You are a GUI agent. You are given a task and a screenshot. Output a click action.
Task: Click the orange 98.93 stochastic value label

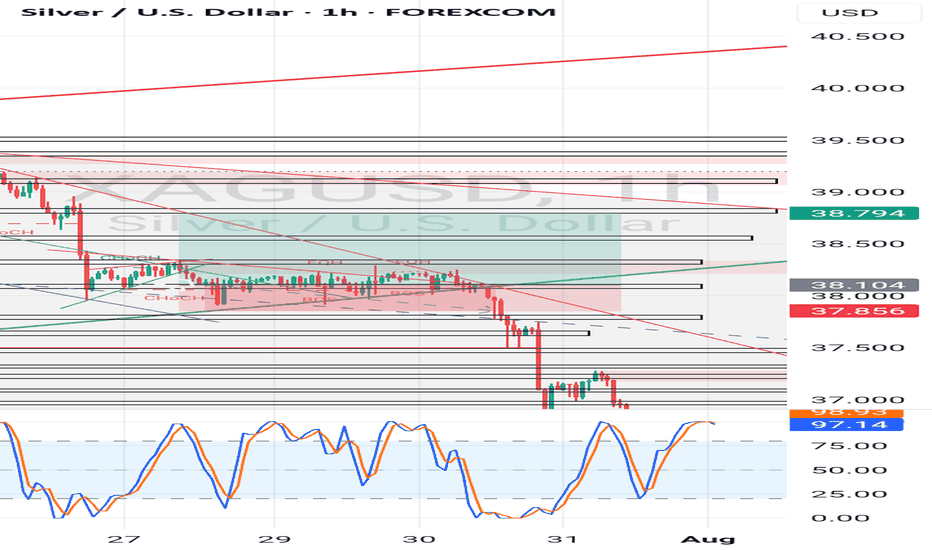[x=846, y=413]
